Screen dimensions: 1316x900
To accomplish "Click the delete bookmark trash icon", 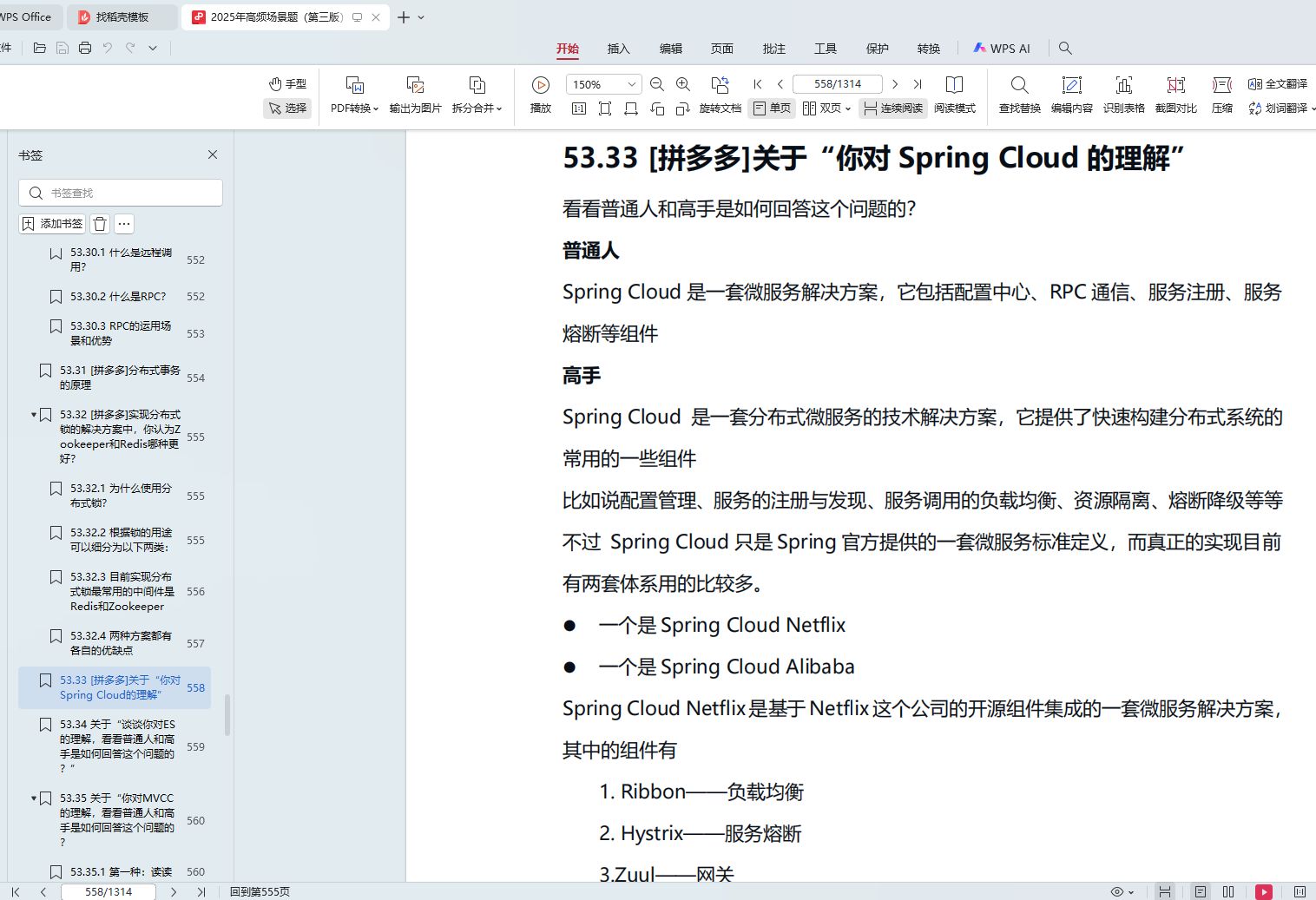I will pos(100,224).
